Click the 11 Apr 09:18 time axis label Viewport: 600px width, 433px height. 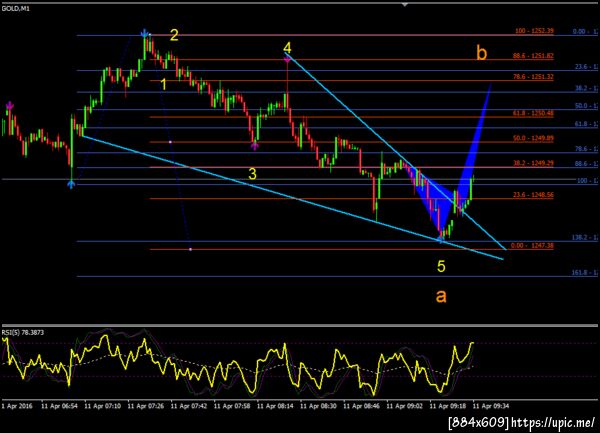pos(448,406)
